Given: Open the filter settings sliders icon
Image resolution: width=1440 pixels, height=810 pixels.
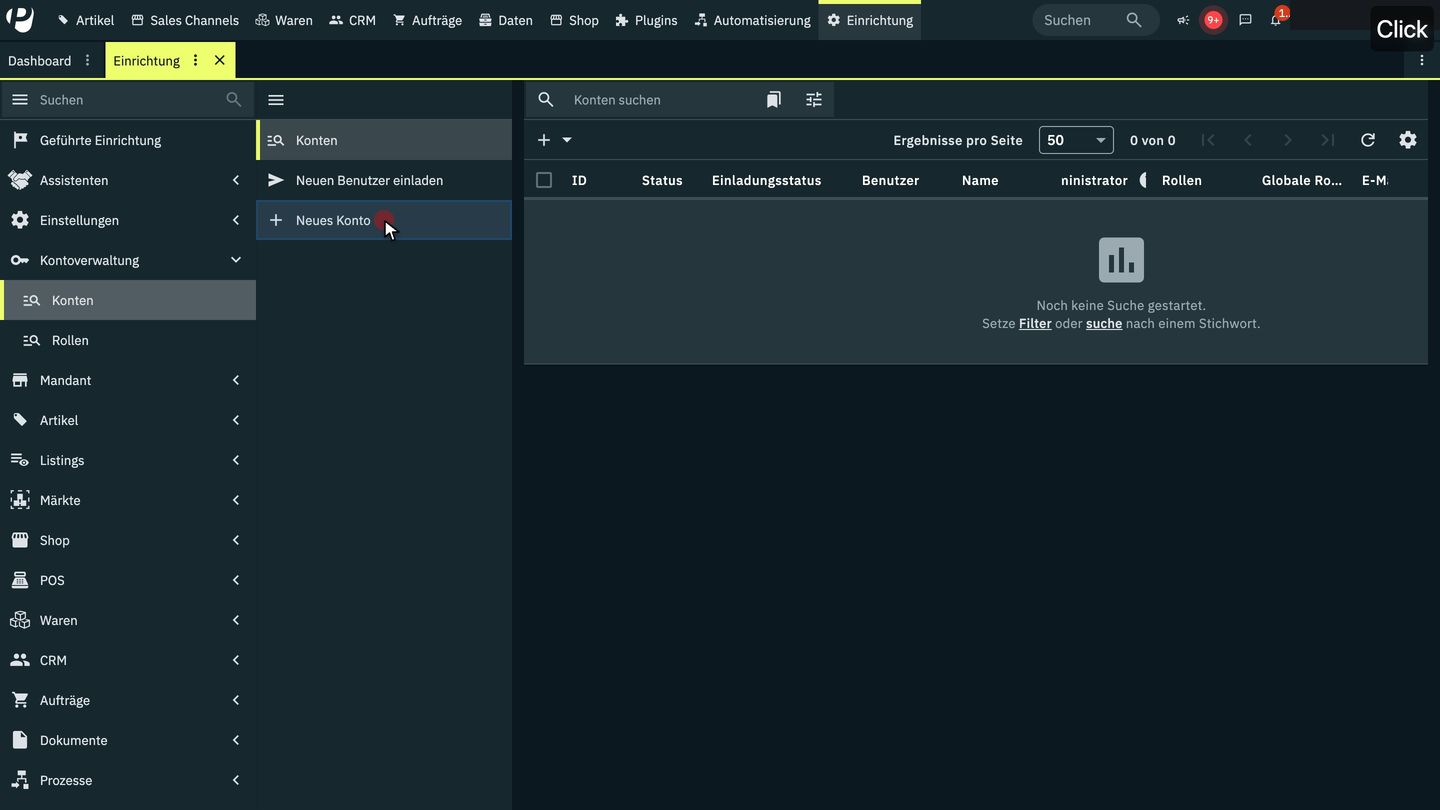Looking at the screenshot, I should [814, 100].
